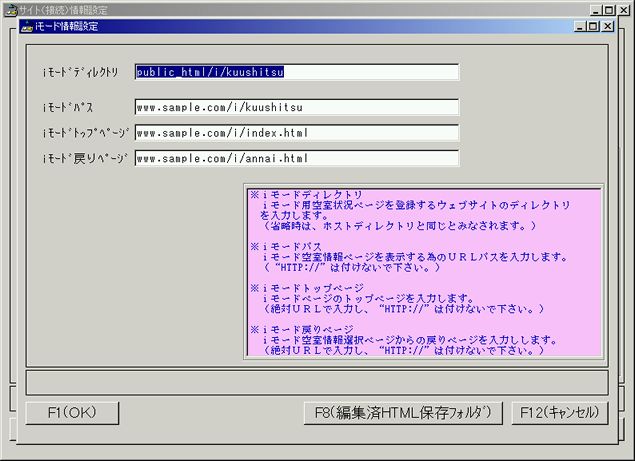Click the サイト(接続)情報設定 window icon
635x461 pixels.
point(10,10)
